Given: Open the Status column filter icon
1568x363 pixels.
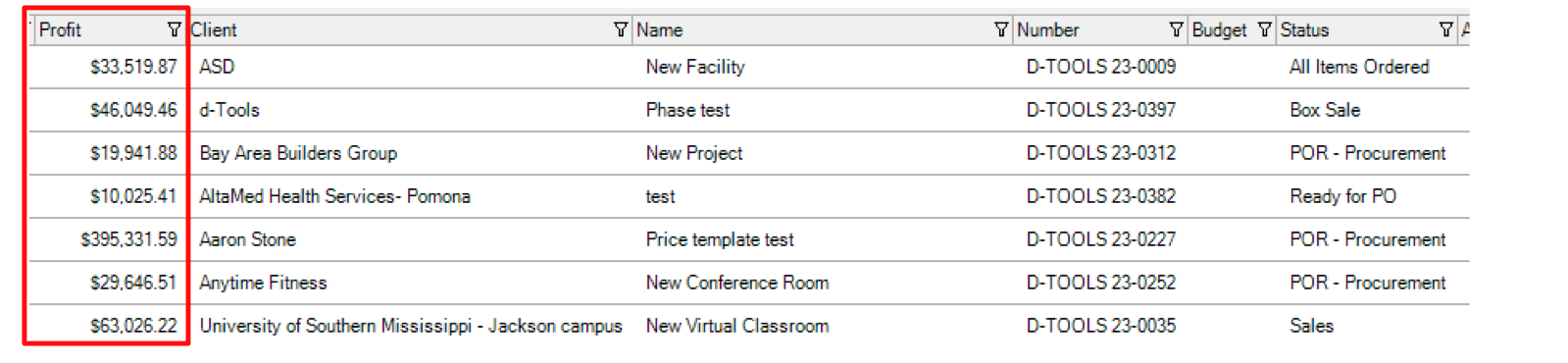Looking at the screenshot, I should (x=1445, y=29).
